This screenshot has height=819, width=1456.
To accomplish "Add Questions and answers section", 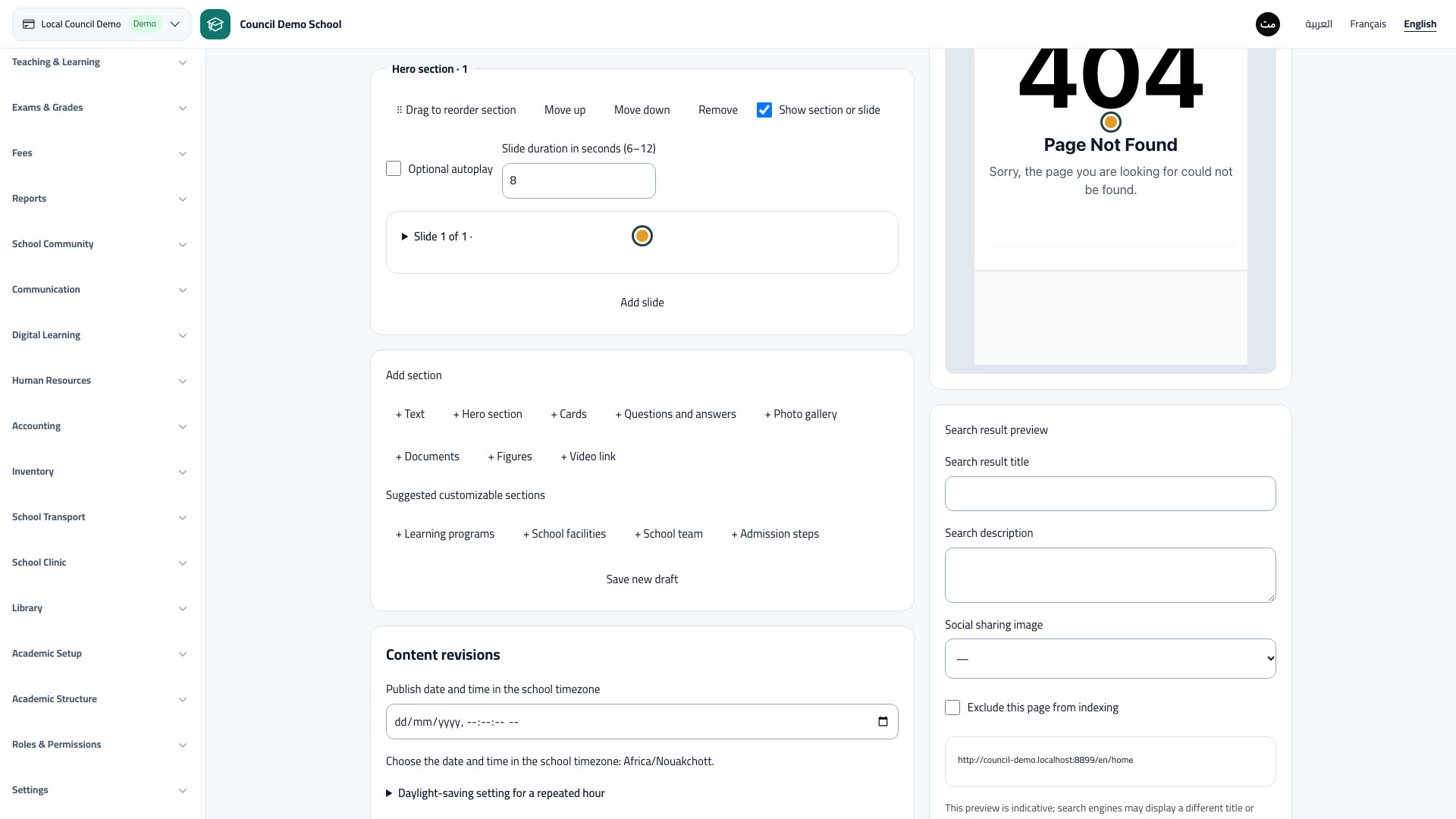I will tap(675, 414).
